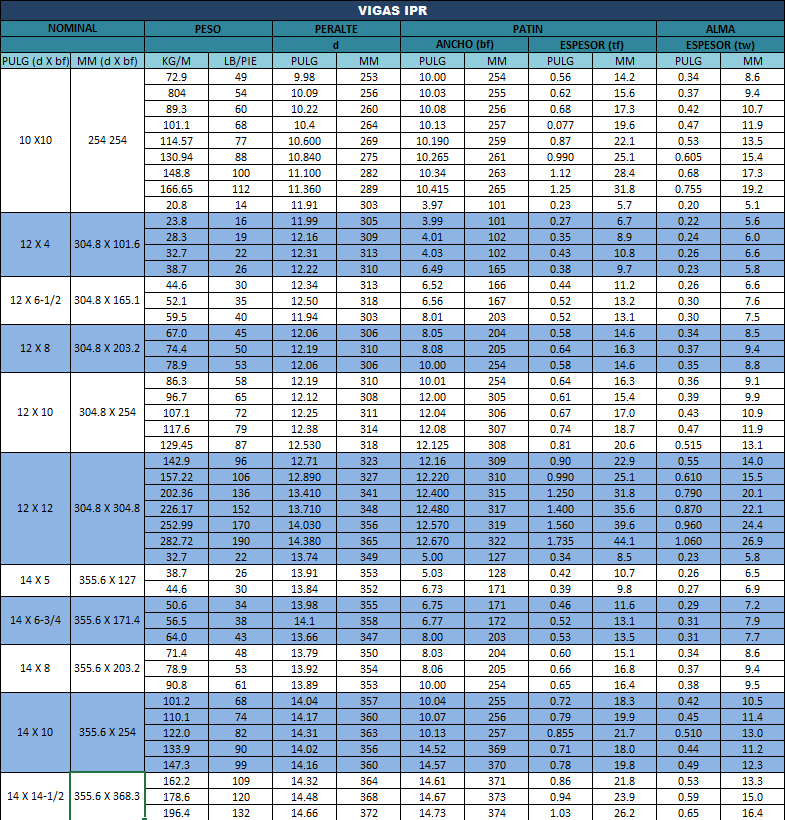Select the MM (d X bf) header
785x820 pixels.
[x=107, y=61]
